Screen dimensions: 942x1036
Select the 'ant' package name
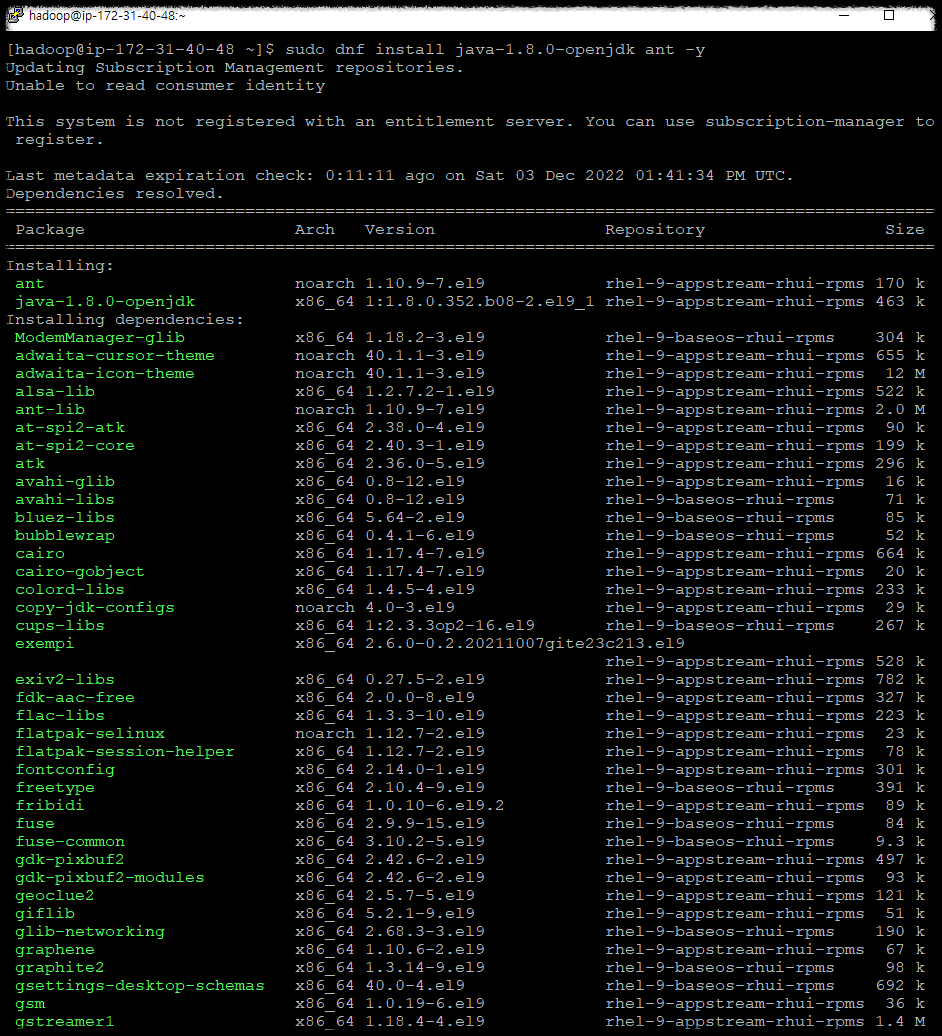pos(30,283)
